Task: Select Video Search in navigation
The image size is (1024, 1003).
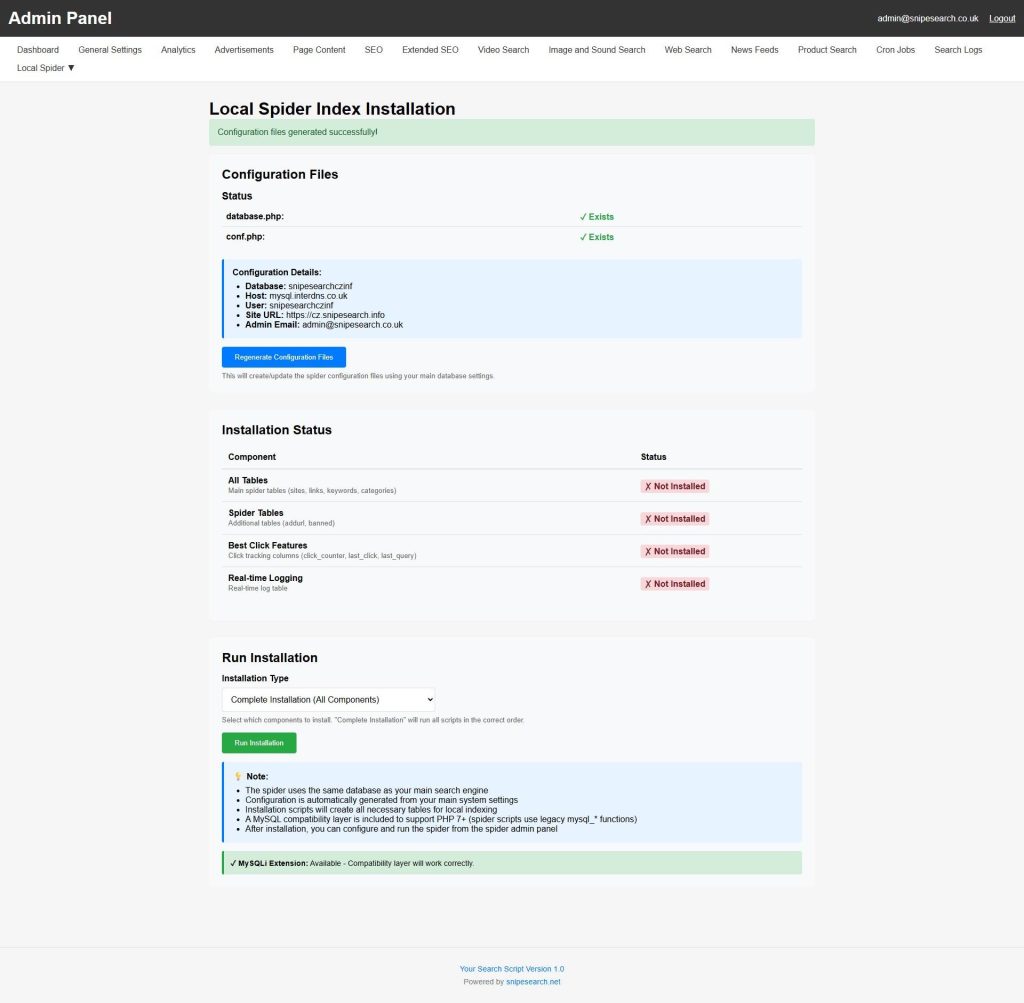Action: click(x=503, y=50)
